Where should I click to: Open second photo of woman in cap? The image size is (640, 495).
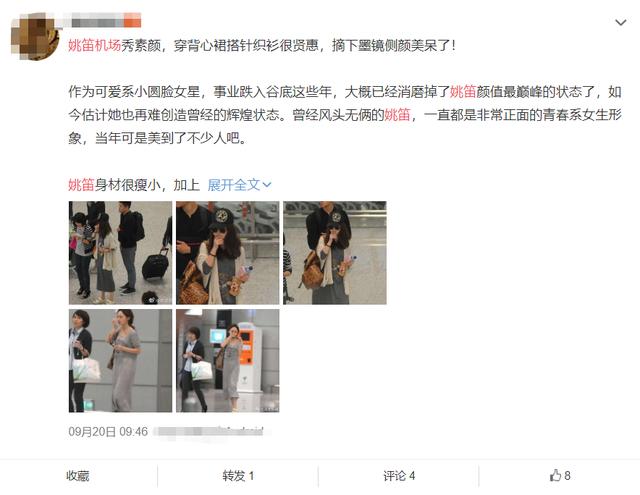[x=228, y=253]
